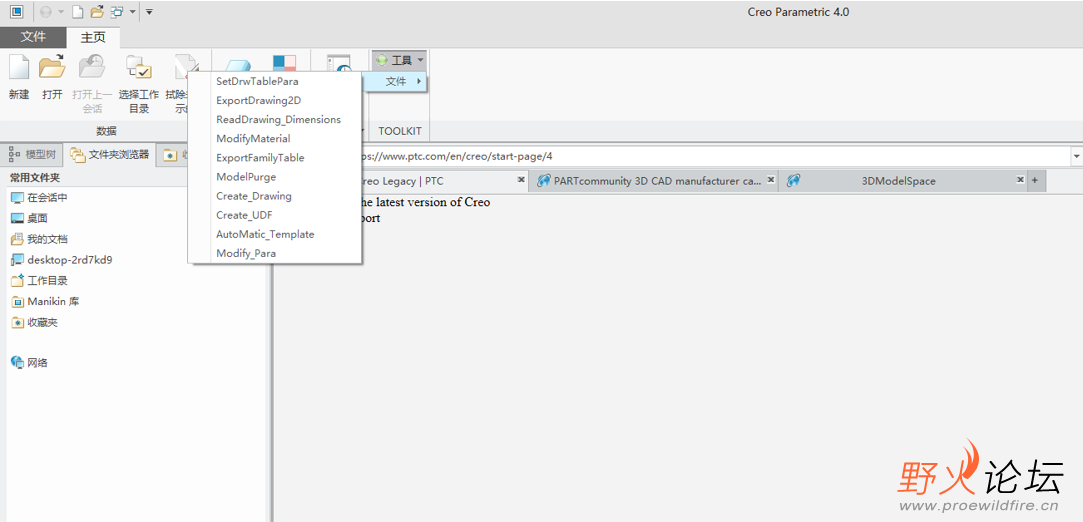Image resolution: width=1083 pixels, height=522 pixels.
Task: Click the 打开上一会话 icon
Action: point(92,67)
